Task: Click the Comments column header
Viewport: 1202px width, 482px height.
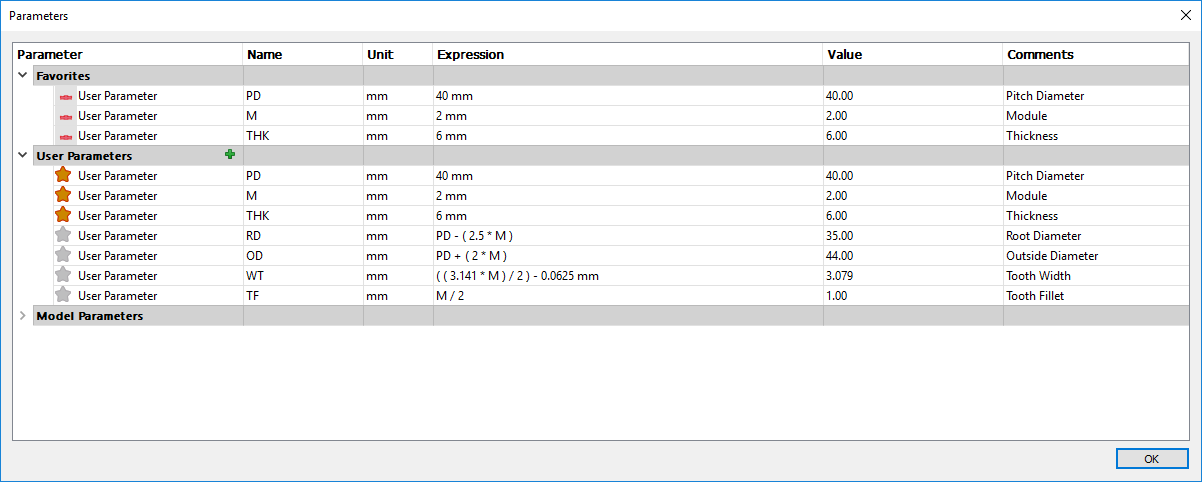Action: (1096, 54)
